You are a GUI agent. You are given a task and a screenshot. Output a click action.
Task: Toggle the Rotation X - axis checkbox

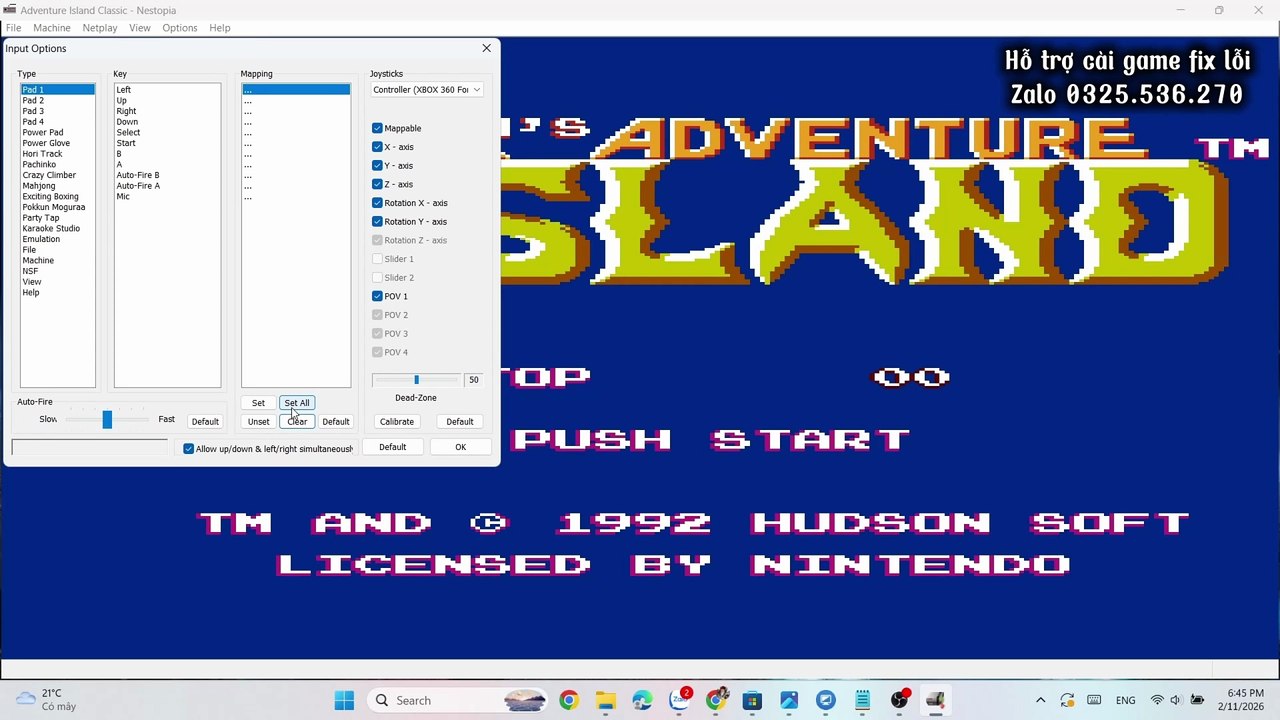(377, 203)
